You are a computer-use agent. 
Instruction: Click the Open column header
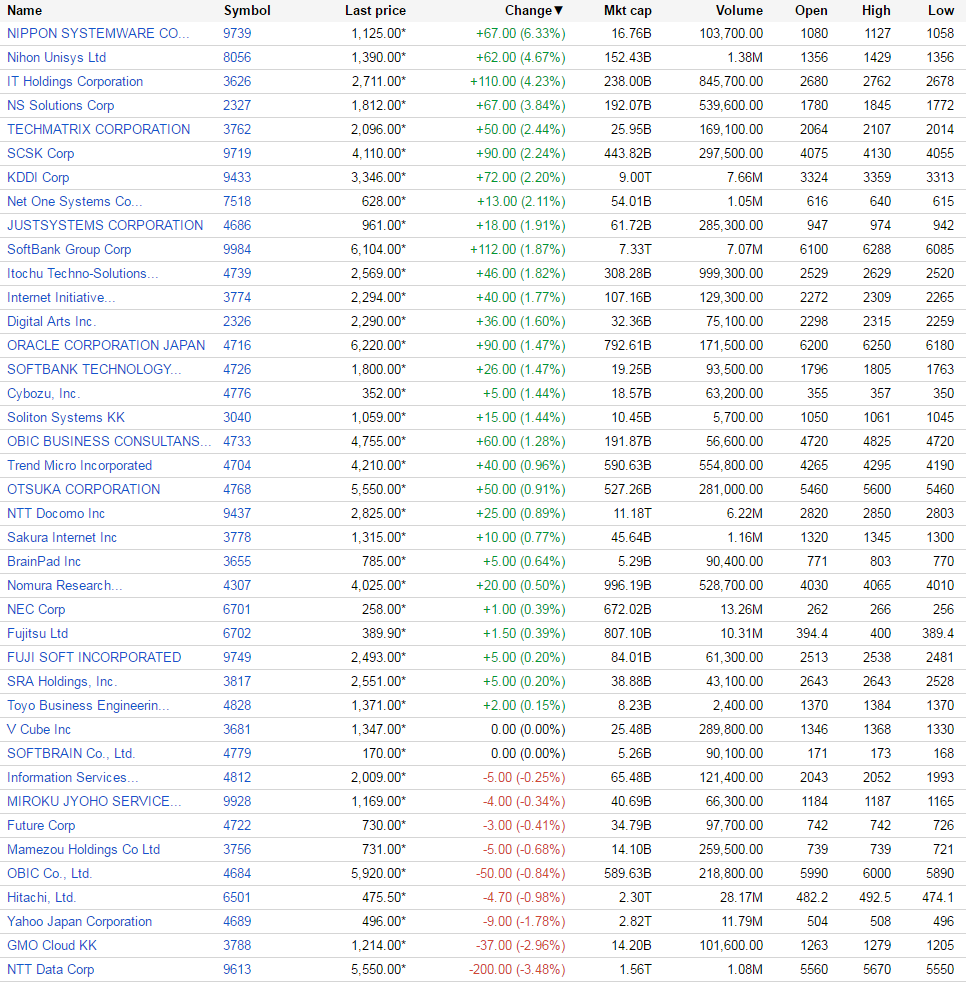click(811, 11)
